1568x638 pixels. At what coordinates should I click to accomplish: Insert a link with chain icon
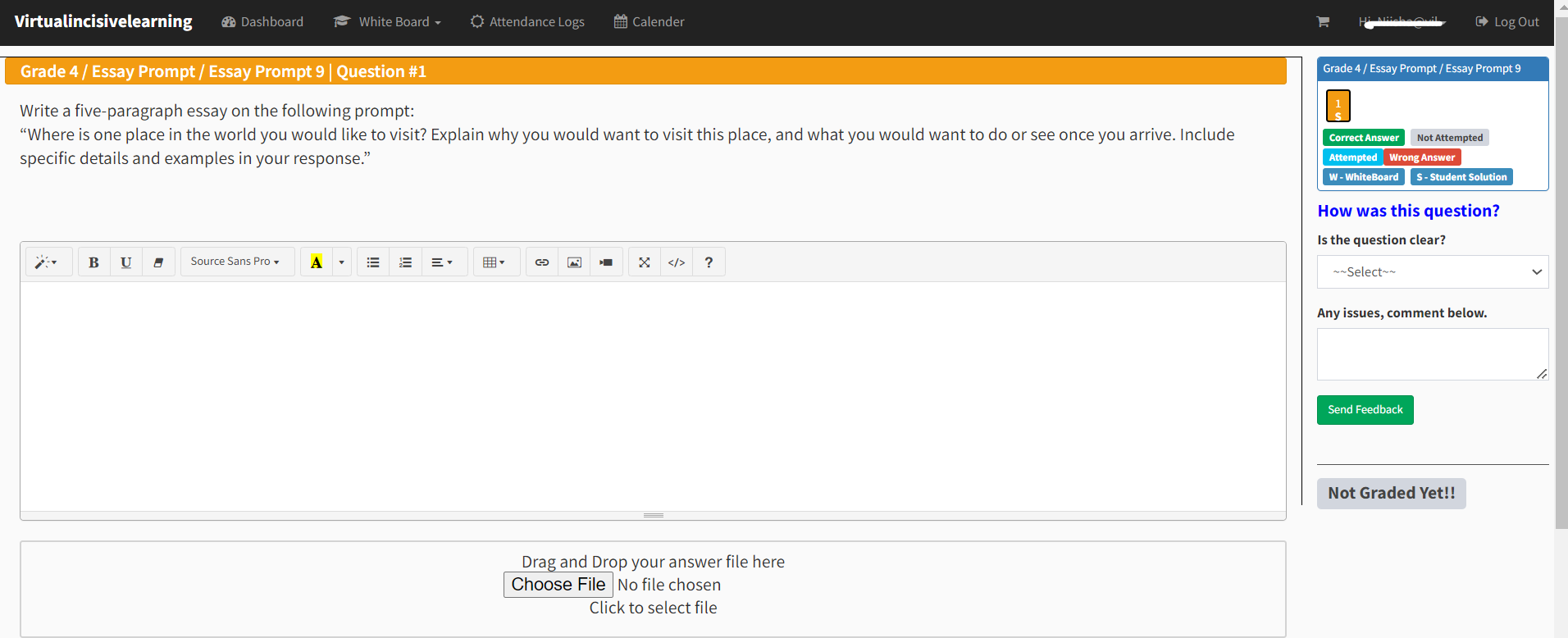point(542,262)
